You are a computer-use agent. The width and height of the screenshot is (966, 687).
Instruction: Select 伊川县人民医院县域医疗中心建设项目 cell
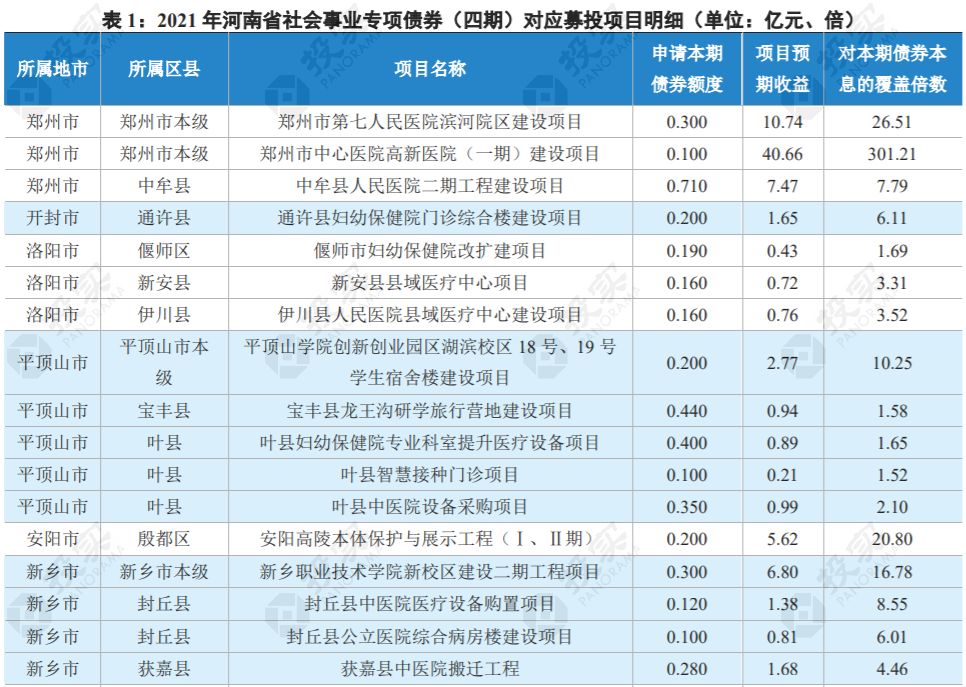coord(430,315)
